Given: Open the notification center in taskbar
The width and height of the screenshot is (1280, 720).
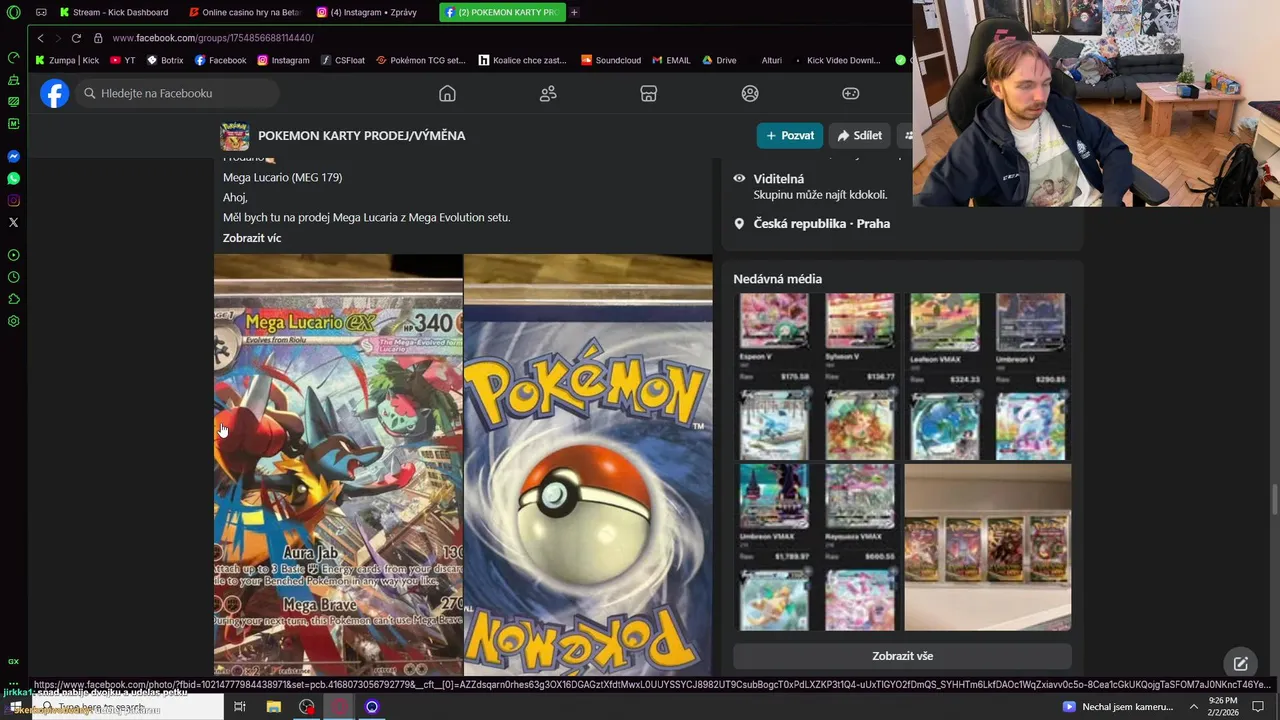Looking at the screenshot, I should pyautogui.click(x=1258, y=706).
